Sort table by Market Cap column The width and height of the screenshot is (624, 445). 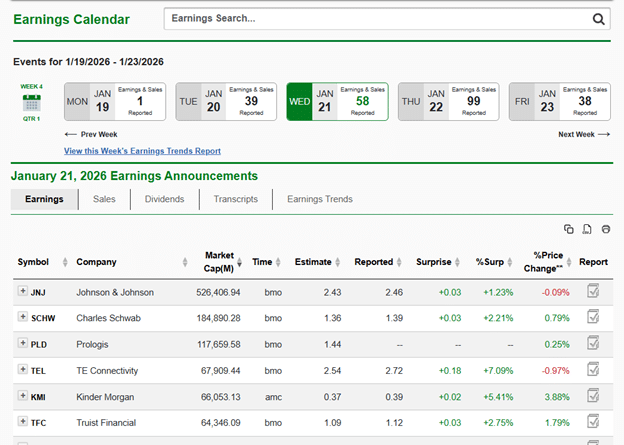217,262
